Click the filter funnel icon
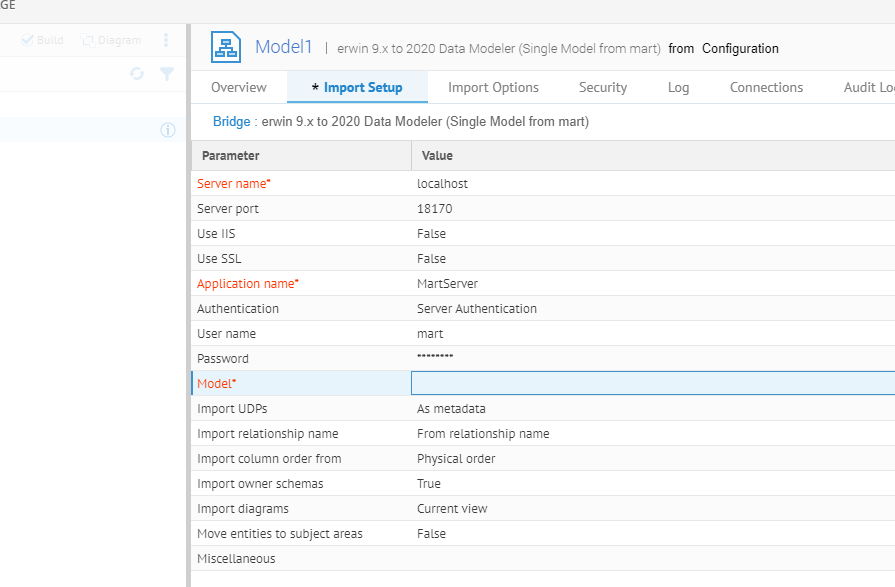The width and height of the screenshot is (895, 587). 167,74
